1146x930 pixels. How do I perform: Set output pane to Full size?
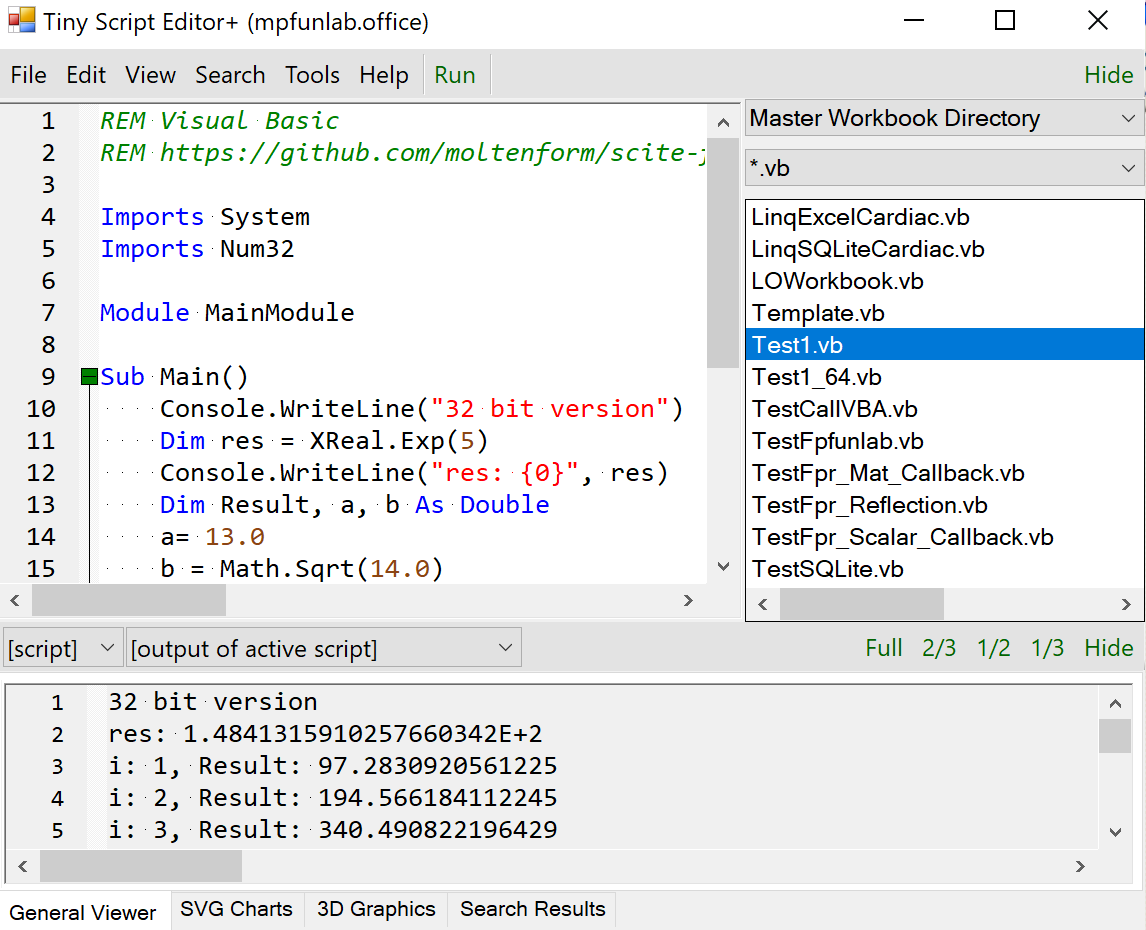click(883, 648)
